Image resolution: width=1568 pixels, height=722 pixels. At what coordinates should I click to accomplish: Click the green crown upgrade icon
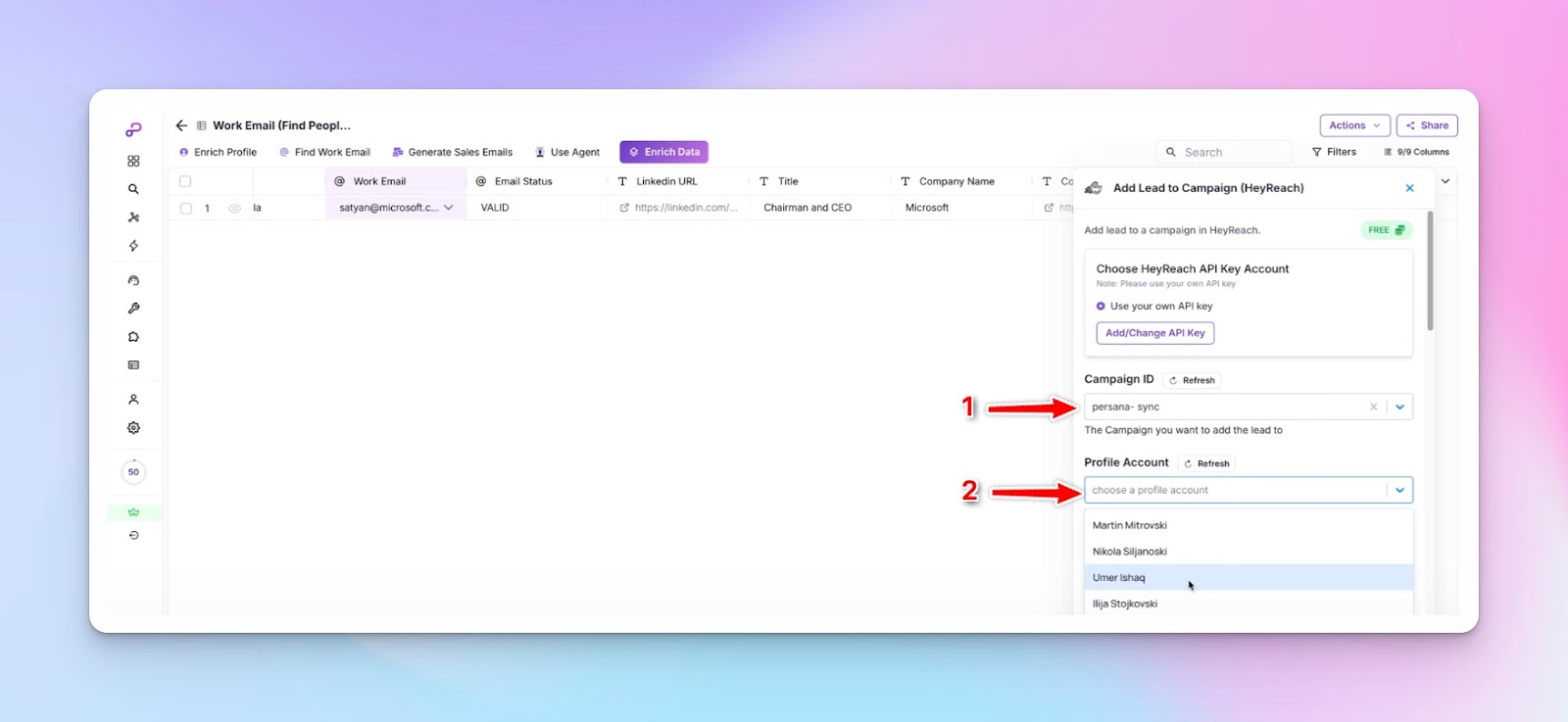133,512
